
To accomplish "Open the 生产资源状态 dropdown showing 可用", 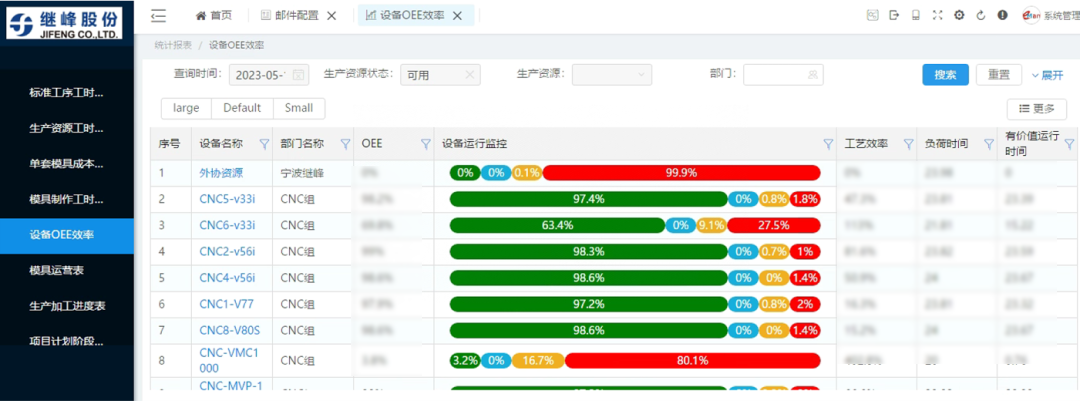I will coord(440,75).
